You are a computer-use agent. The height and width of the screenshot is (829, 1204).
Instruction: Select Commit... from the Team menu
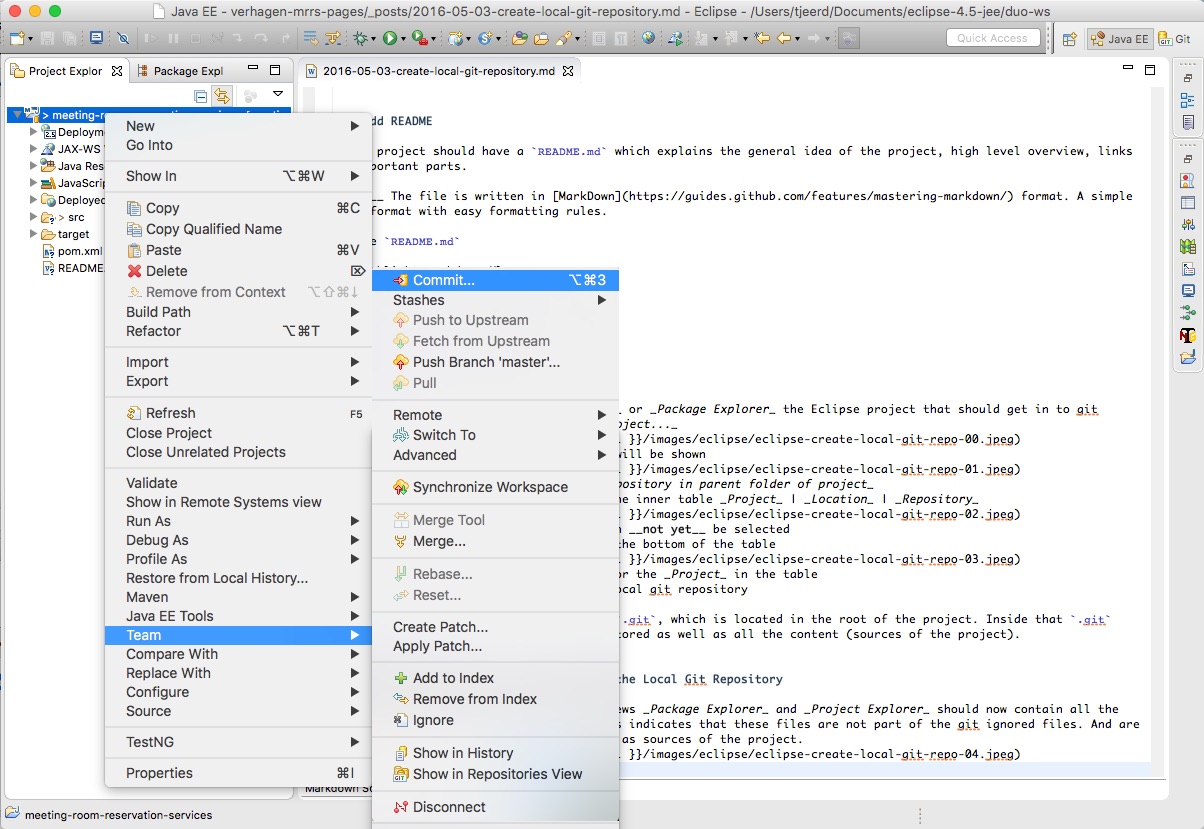coord(448,280)
